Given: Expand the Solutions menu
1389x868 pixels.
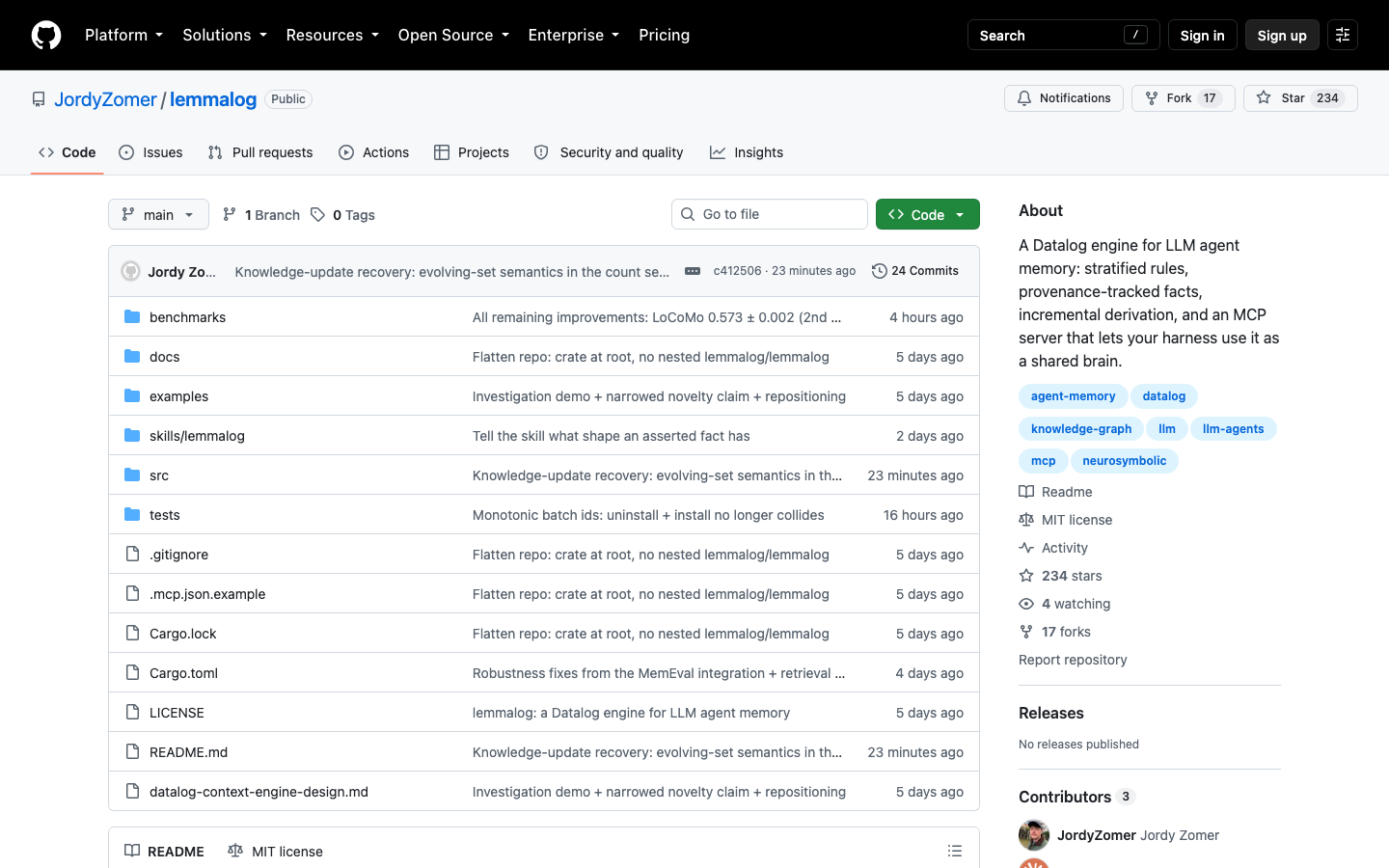Looking at the screenshot, I should pos(225,35).
